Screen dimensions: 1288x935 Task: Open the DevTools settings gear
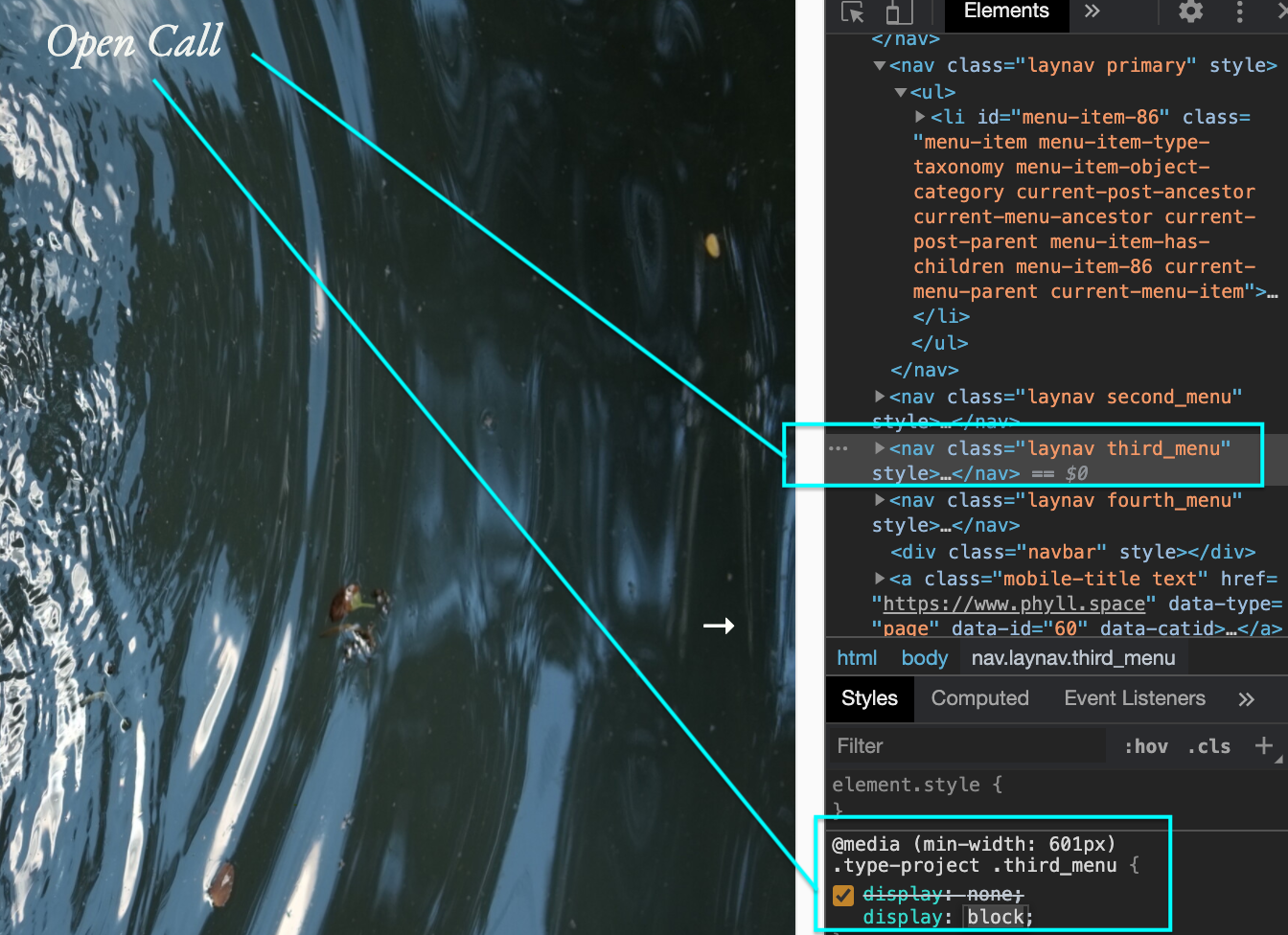[x=1189, y=13]
